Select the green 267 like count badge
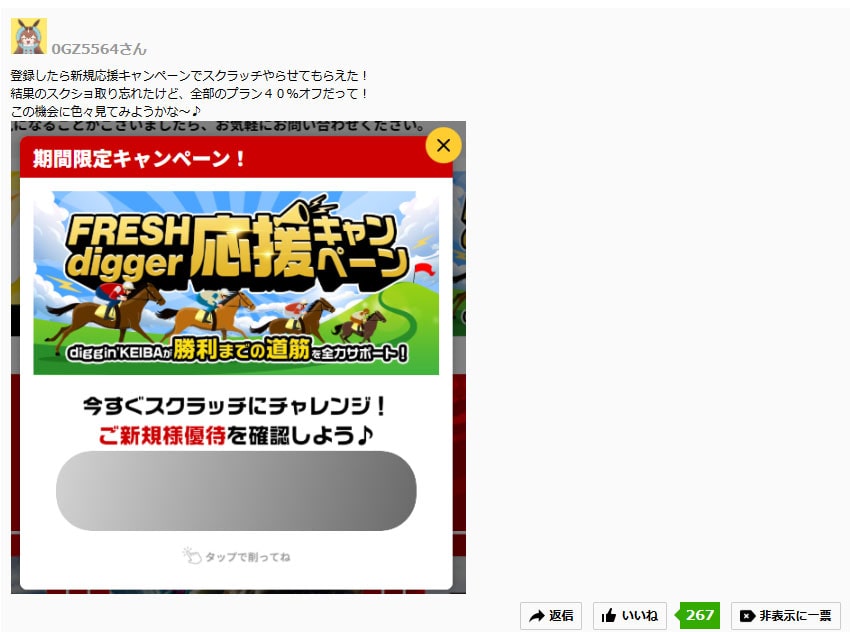 click(698, 615)
